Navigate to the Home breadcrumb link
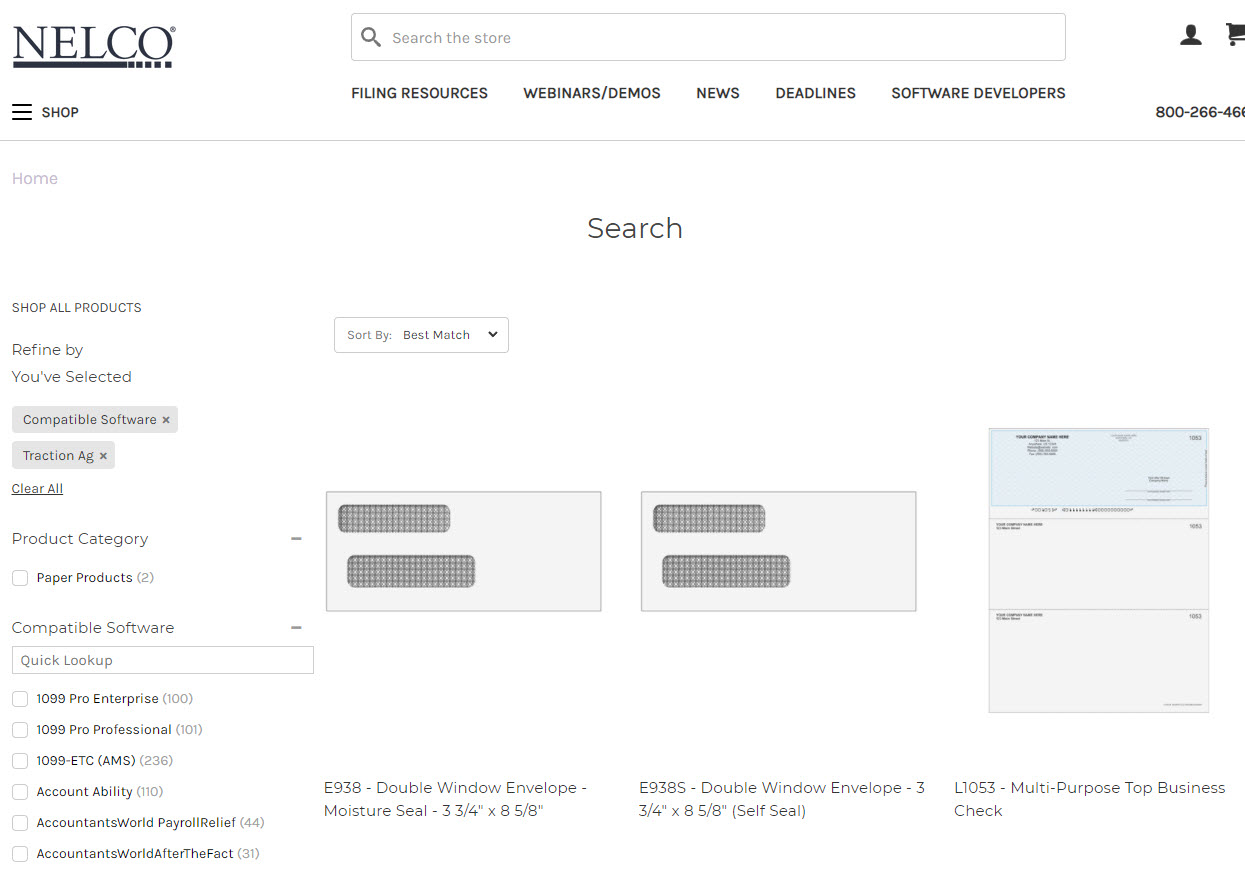1245x876 pixels. click(x=35, y=179)
